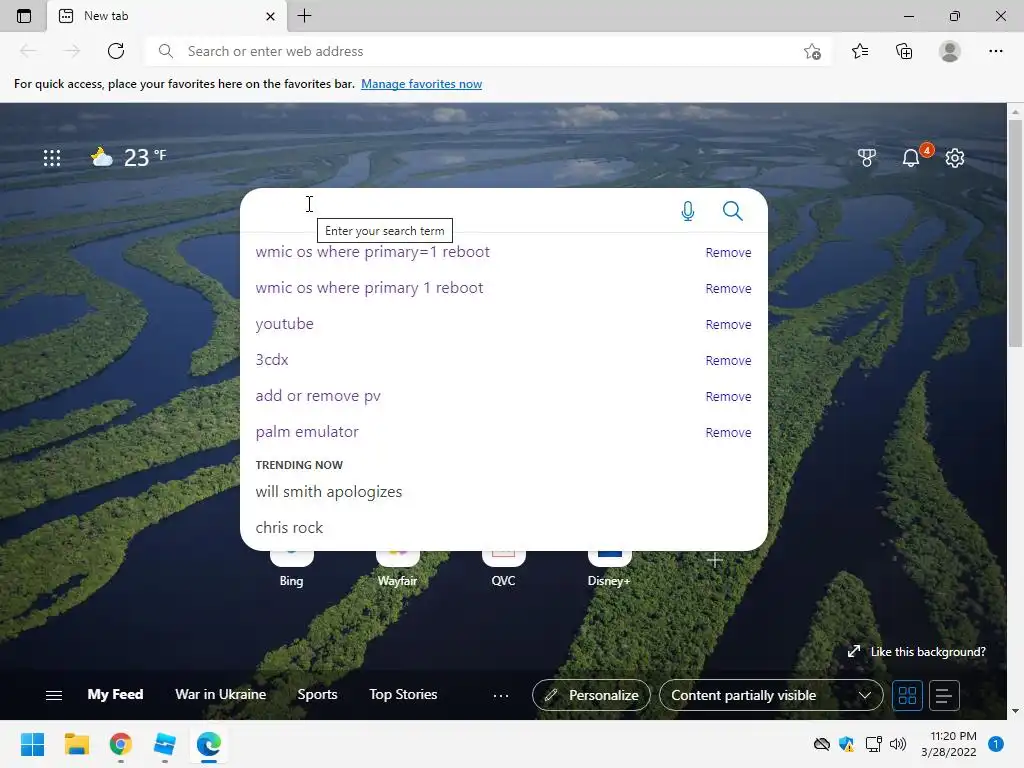Viewport: 1024px width, 768px height.
Task: Remove the 3cdx history entry
Action: [728, 360]
